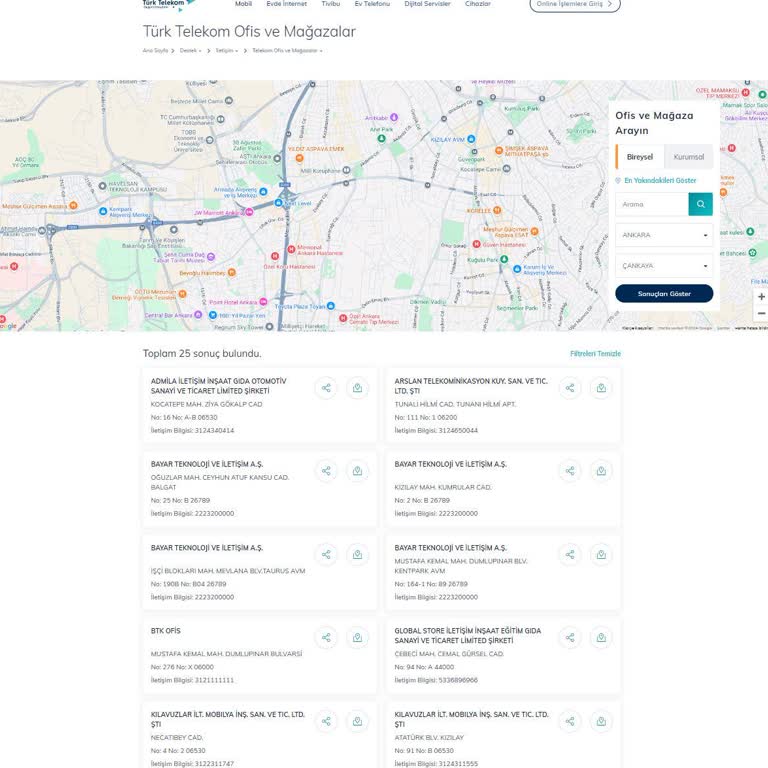This screenshot has height=768, width=768.
Task: Share ARSLAN TELEKOMİNİKASYON store card
Action: click(x=570, y=388)
